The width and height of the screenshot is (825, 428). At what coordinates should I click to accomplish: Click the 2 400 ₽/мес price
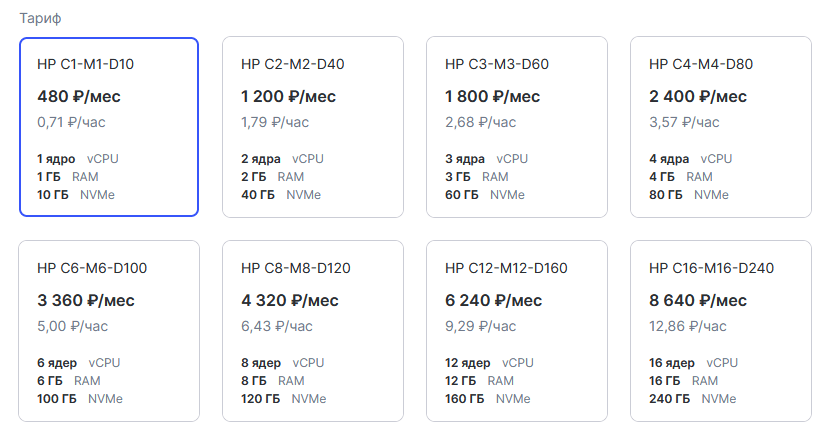tap(698, 97)
